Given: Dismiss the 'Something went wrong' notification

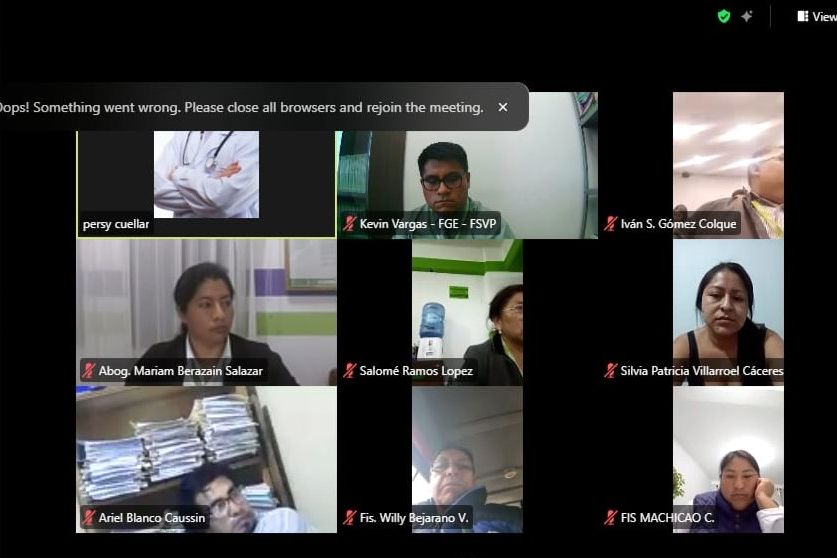Looking at the screenshot, I should tap(503, 107).
